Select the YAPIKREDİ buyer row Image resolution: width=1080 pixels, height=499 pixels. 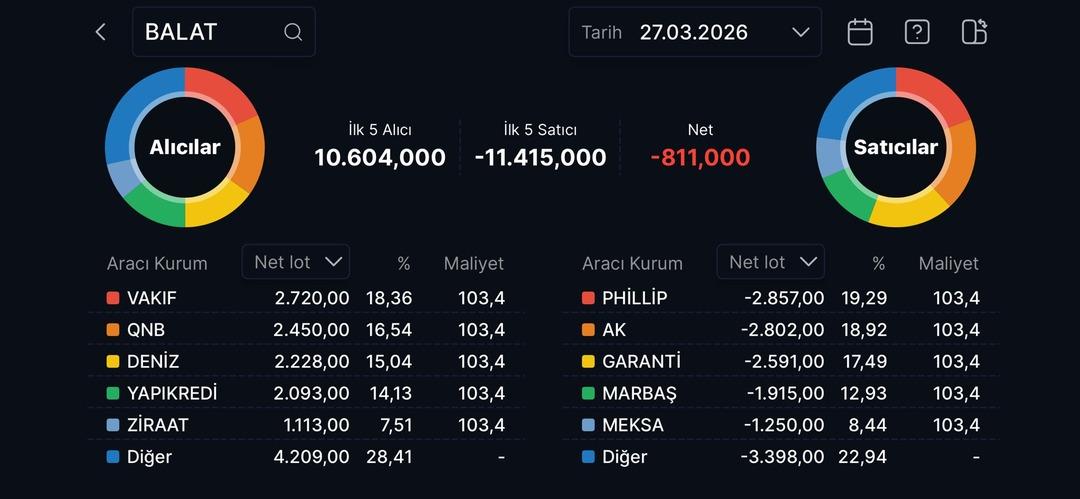point(305,393)
